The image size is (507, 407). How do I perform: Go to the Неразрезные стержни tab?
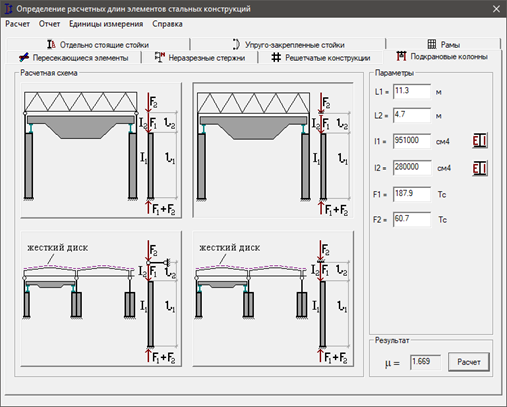click(200, 58)
